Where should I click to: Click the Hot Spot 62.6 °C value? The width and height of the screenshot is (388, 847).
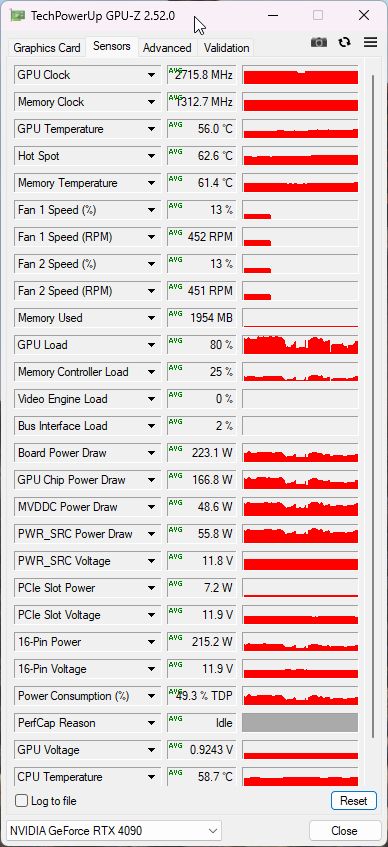[x=202, y=156]
